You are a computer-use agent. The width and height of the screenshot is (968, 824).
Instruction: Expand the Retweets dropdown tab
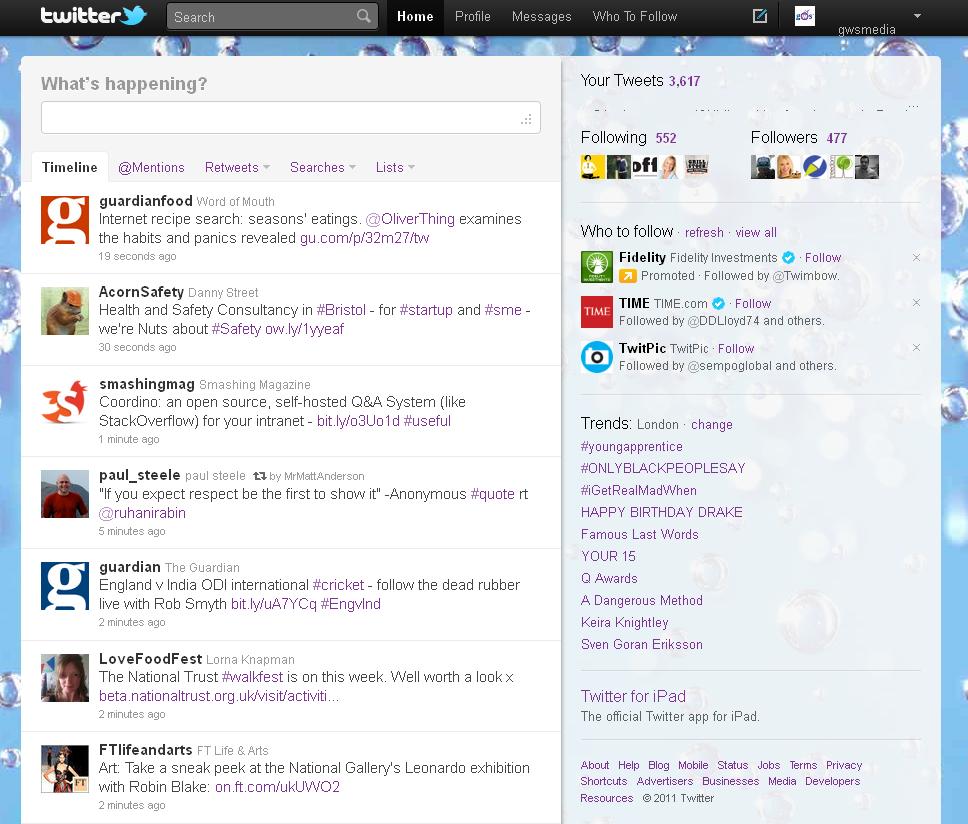[238, 167]
